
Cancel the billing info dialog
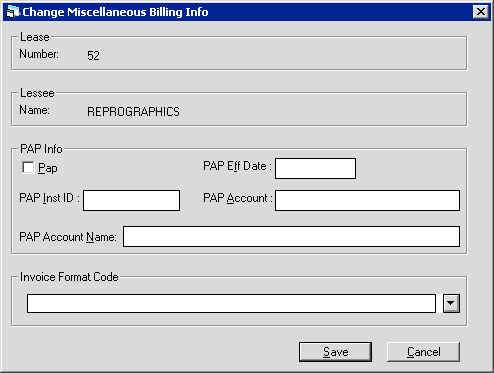click(x=423, y=352)
